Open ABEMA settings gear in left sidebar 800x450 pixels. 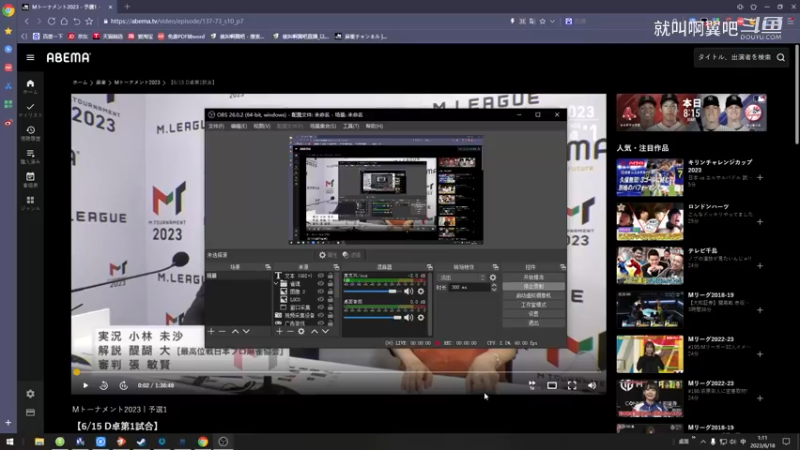30,394
